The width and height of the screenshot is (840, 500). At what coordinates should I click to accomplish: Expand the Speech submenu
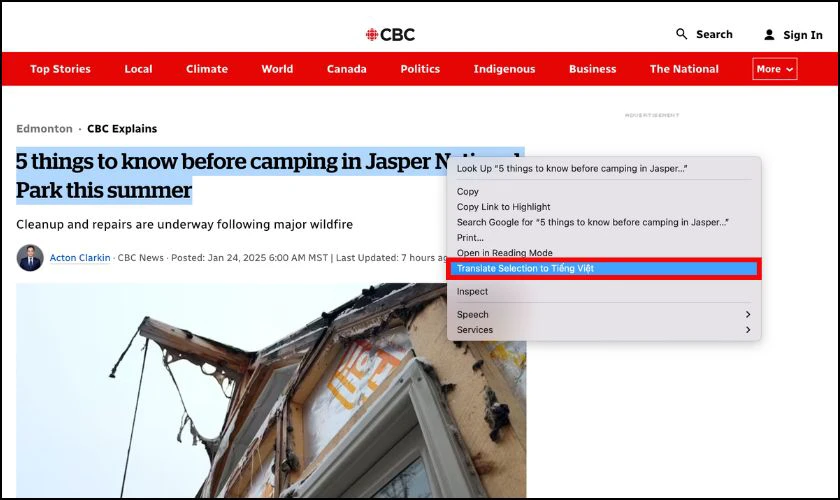[x=604, y=315]
